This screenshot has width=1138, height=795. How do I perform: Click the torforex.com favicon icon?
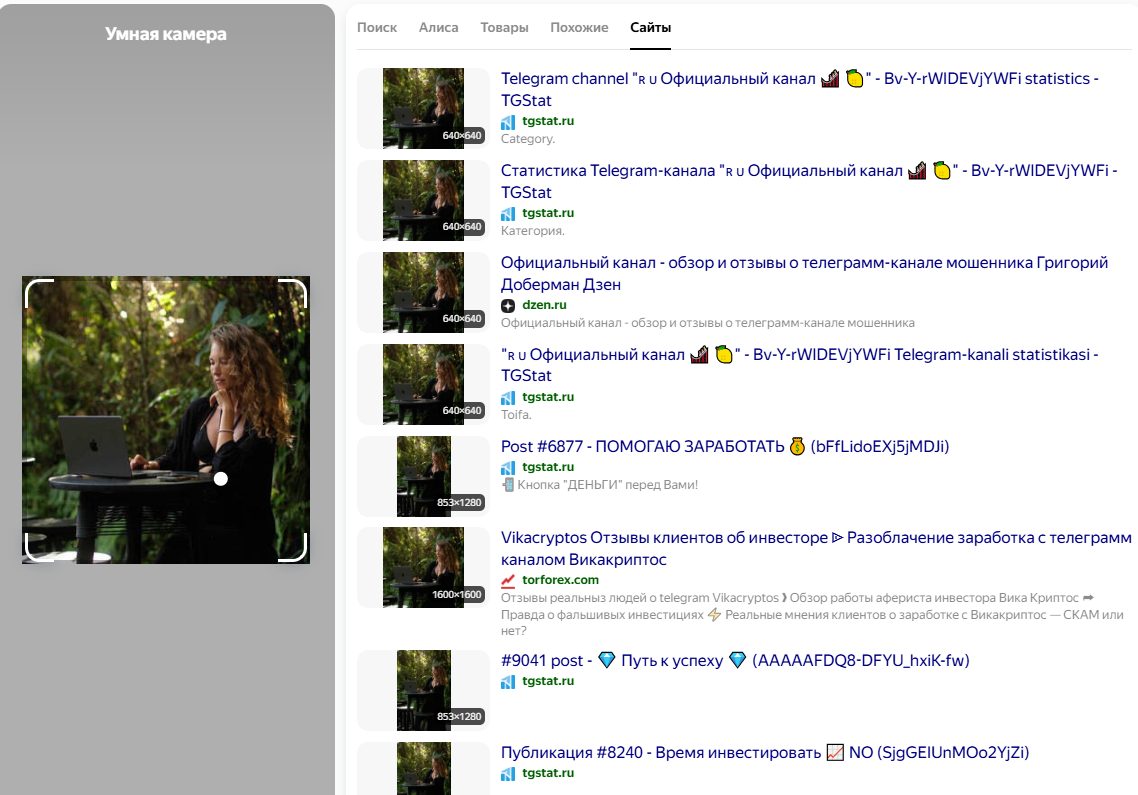[x=508, y=580]
